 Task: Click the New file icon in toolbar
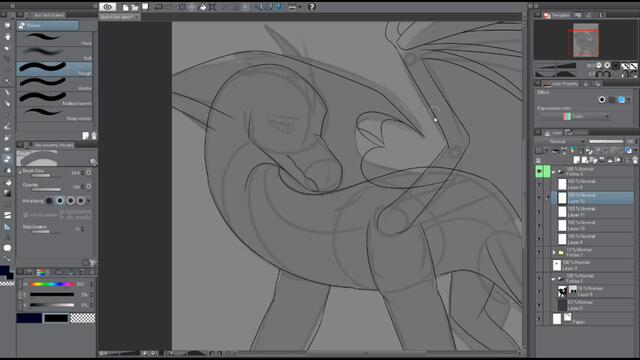click(125, 7)
